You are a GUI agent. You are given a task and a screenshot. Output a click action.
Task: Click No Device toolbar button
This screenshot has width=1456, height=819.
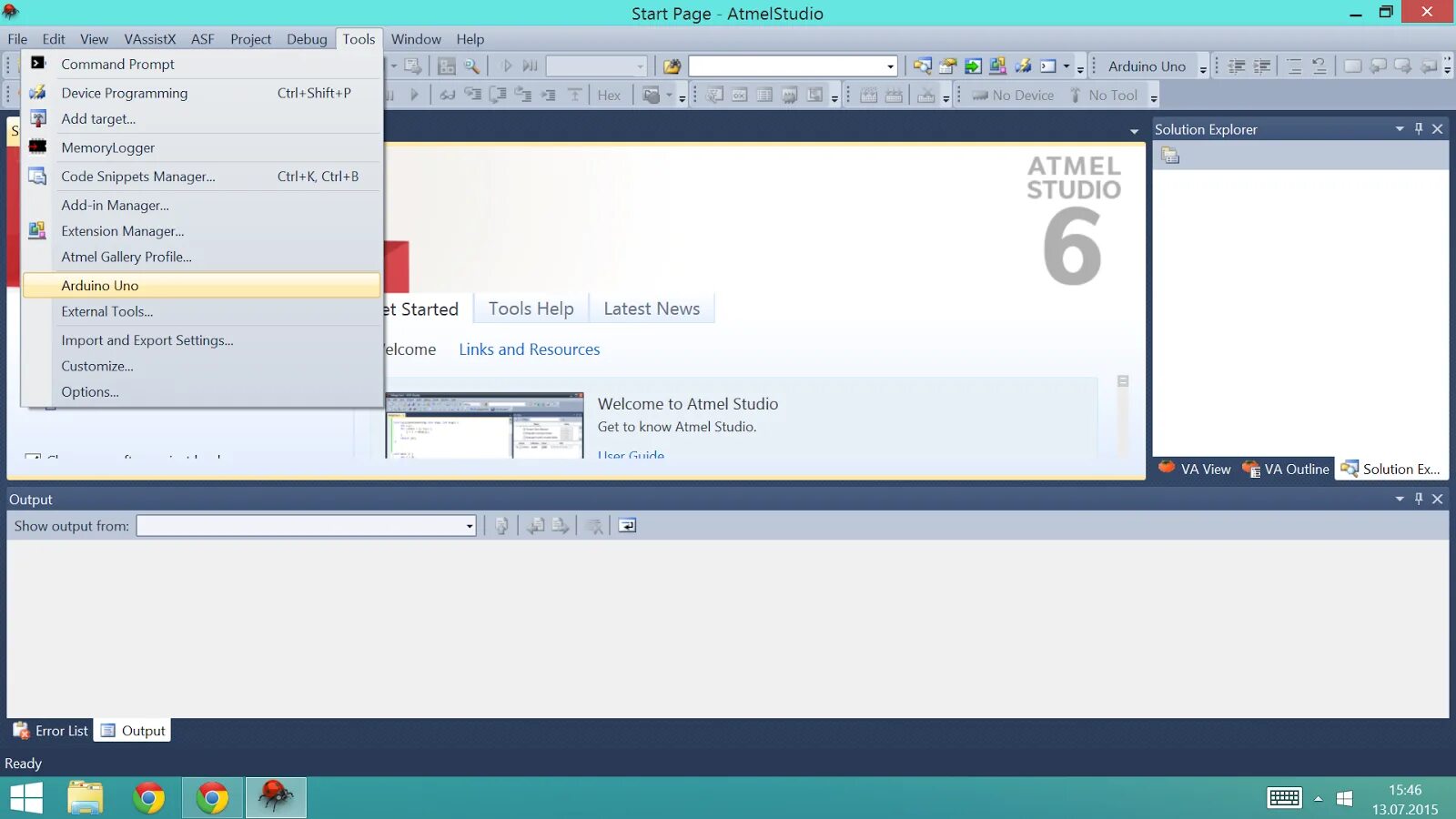click(x=1013, y=96)
